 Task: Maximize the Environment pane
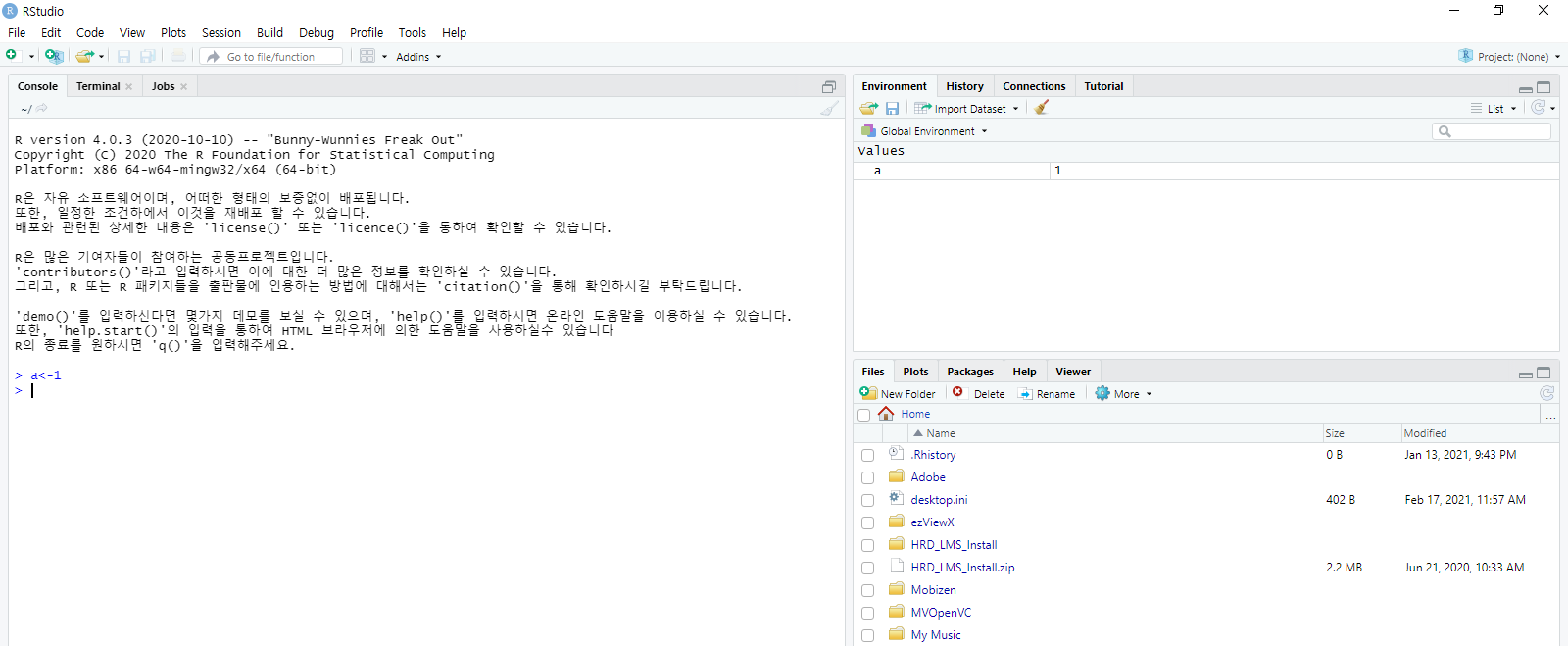1543,87
